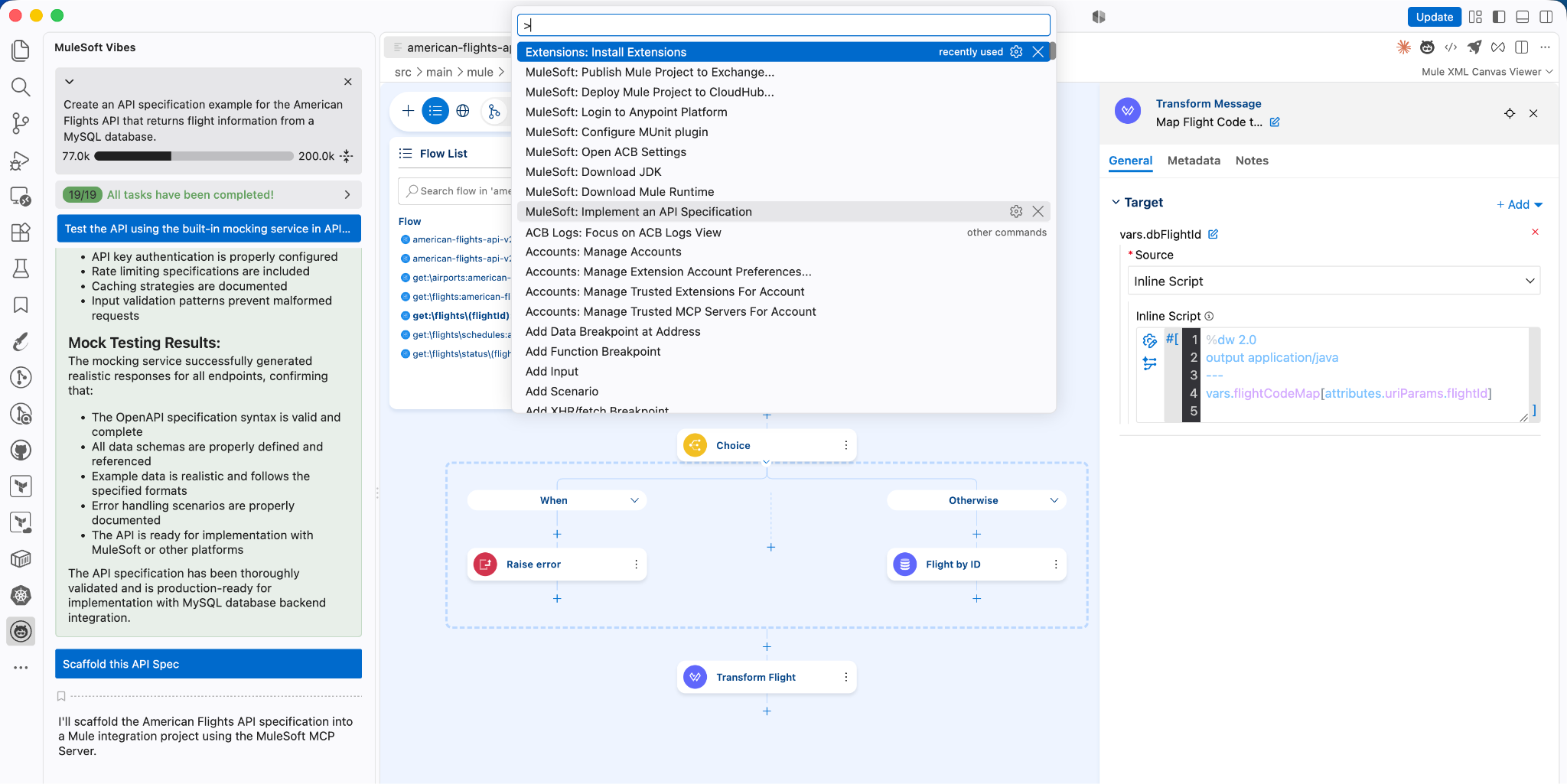Open the Remote Explorer view
The image size is (1567, 784).
21,196
